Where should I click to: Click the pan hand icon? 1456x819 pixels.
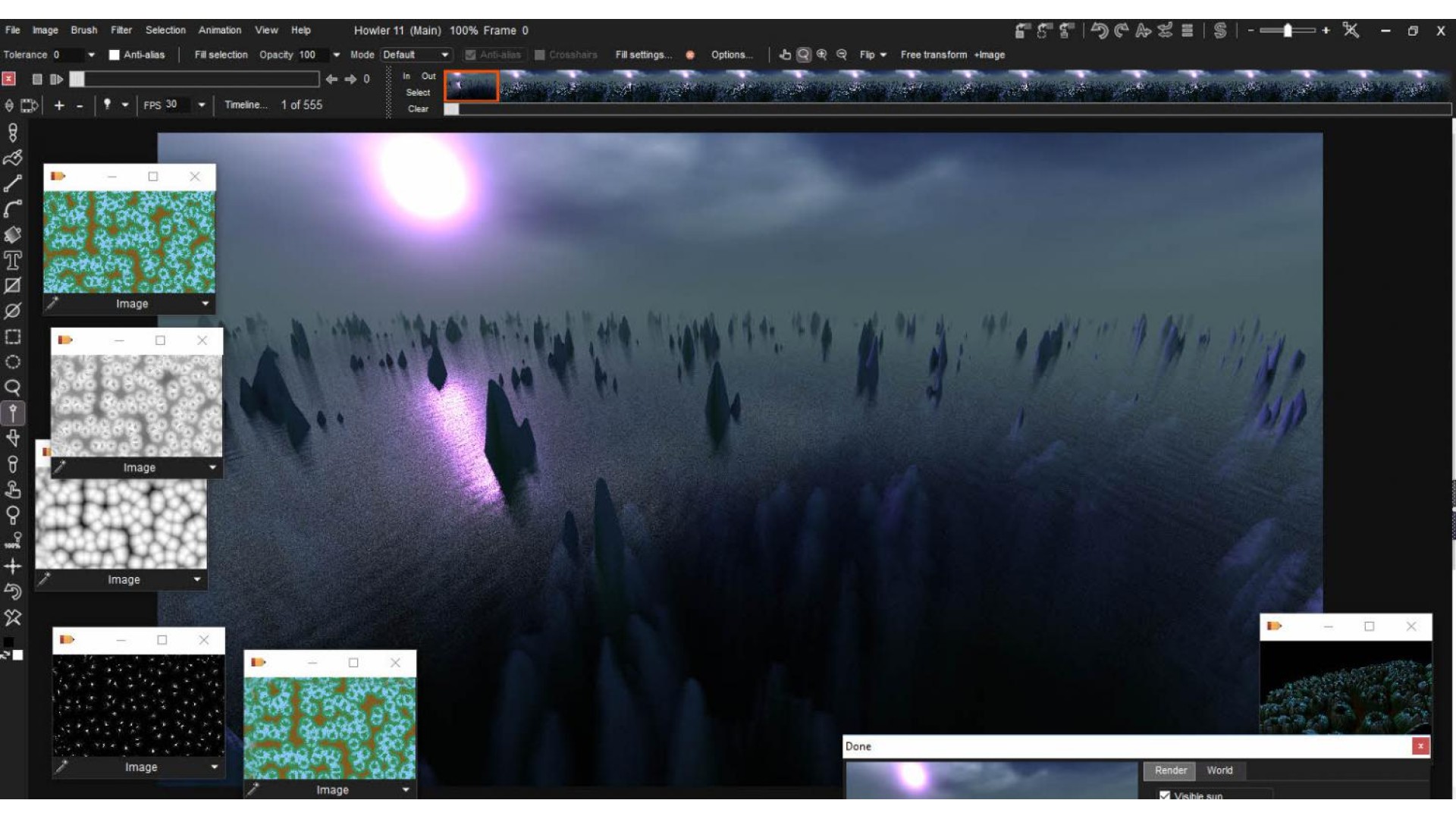coord(785,55)
